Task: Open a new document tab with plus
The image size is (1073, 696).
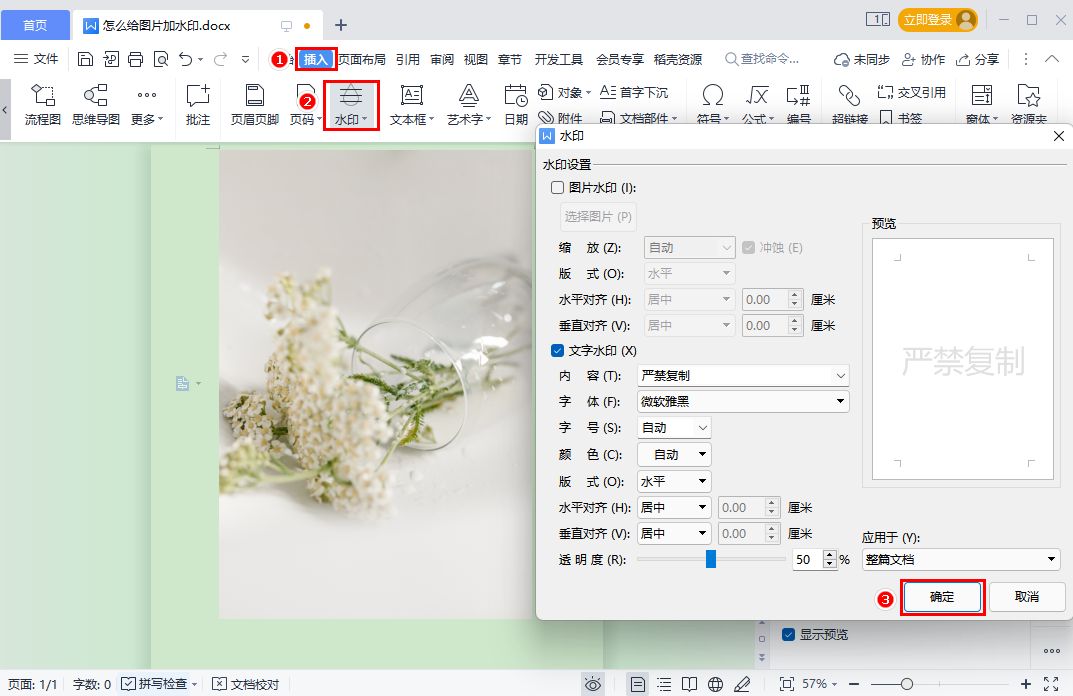Action: [x=341, y=25]
